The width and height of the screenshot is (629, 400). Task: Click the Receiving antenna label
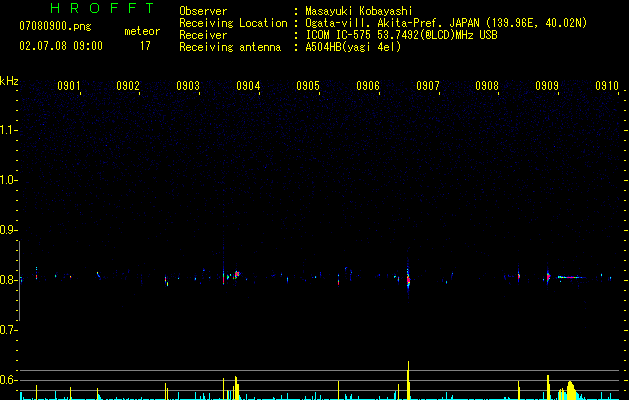point(230,47)
